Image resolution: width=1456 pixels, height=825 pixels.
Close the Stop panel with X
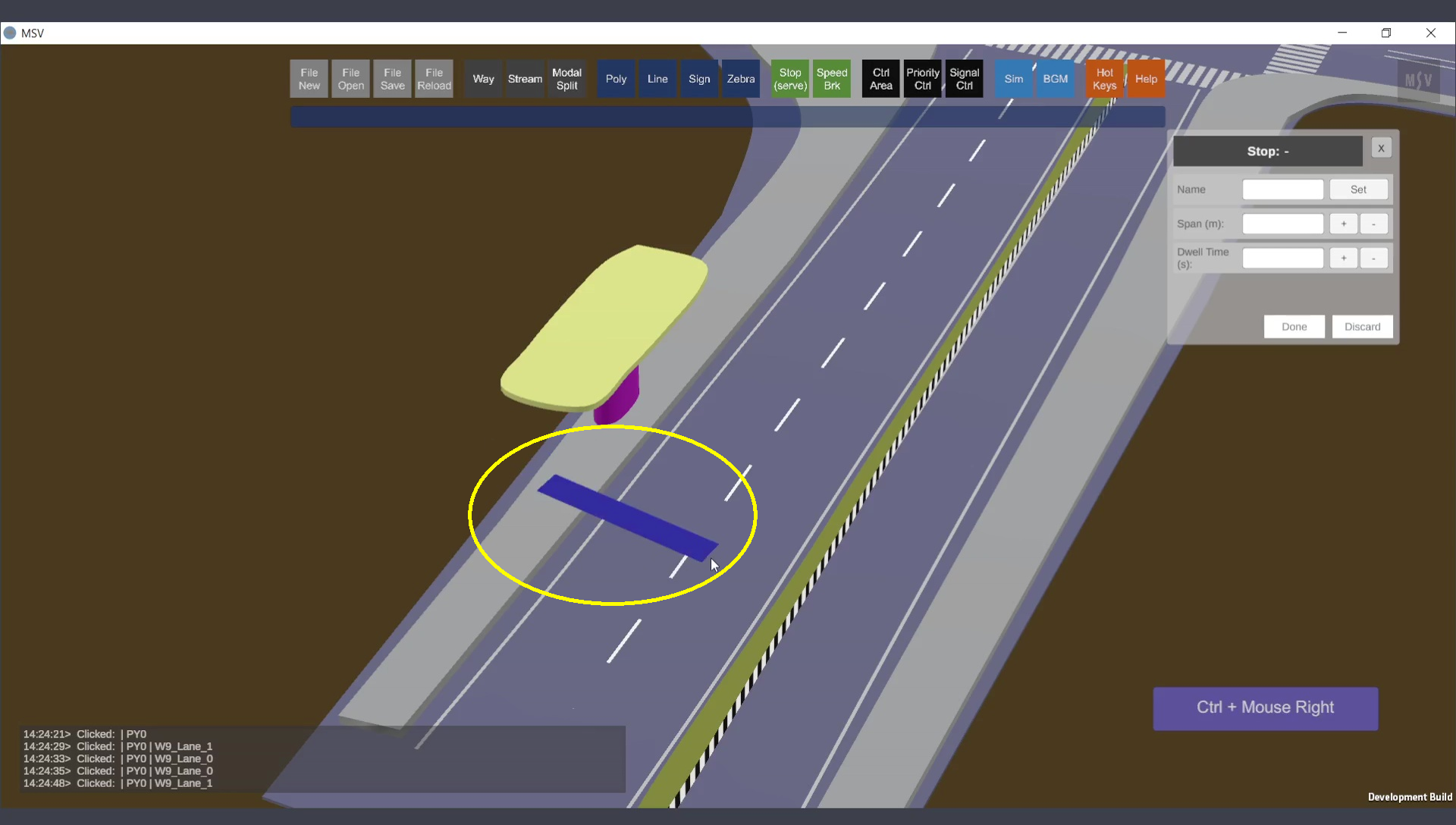point(1381,149)
